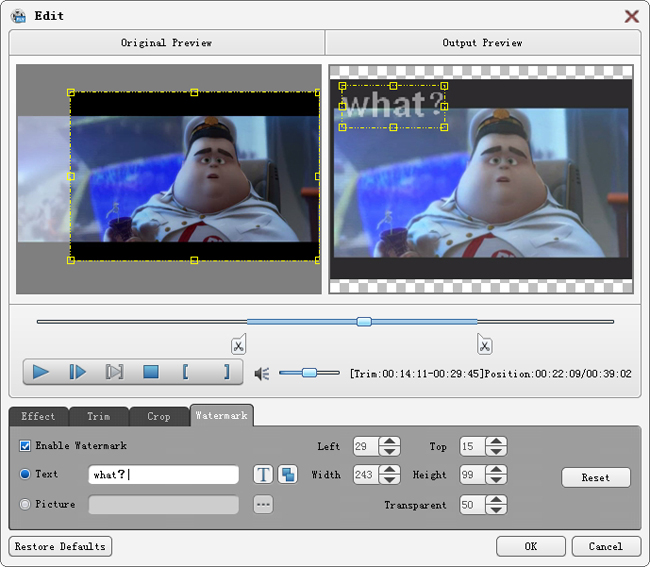Click the app icon in the title bar
650x567 pixels.
coord(19,16)
